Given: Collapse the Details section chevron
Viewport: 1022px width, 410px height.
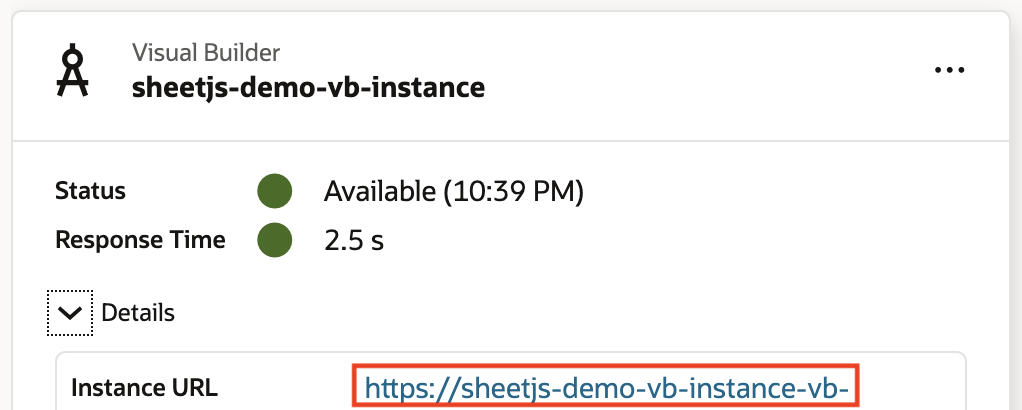Looking at the screenshot, I should tap(69, 313).
